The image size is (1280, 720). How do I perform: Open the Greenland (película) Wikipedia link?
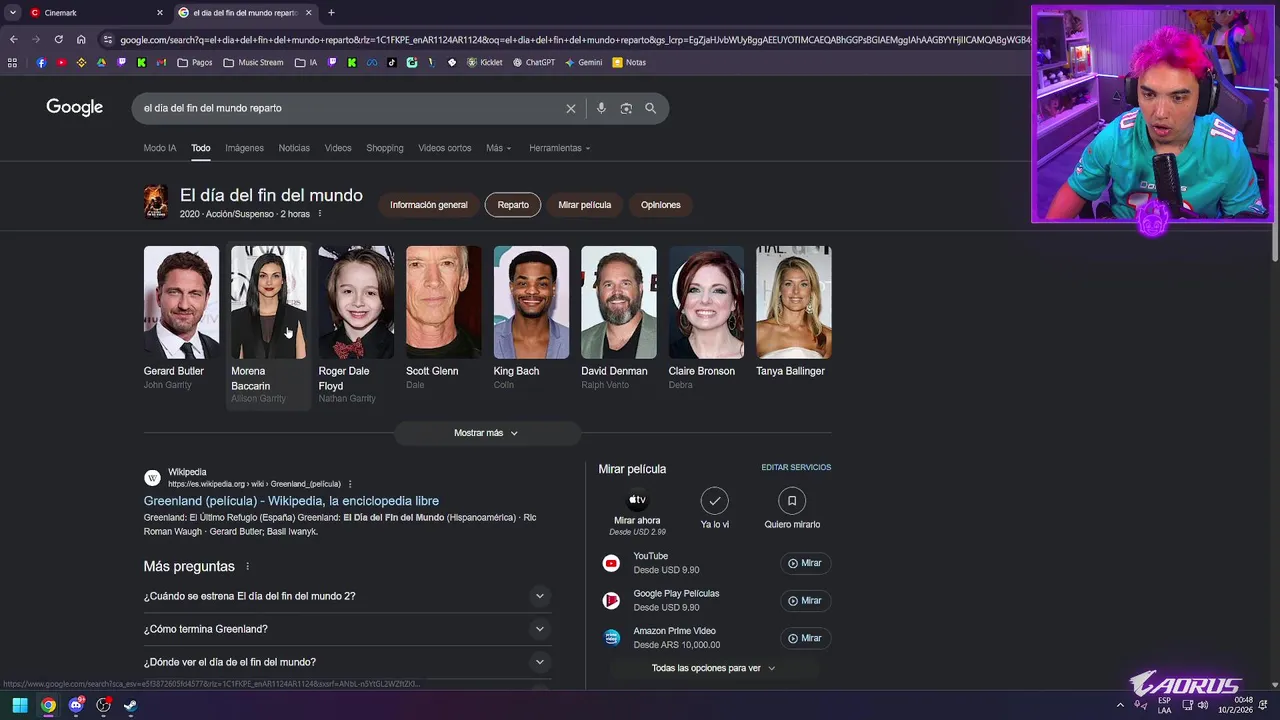(291, 501)
